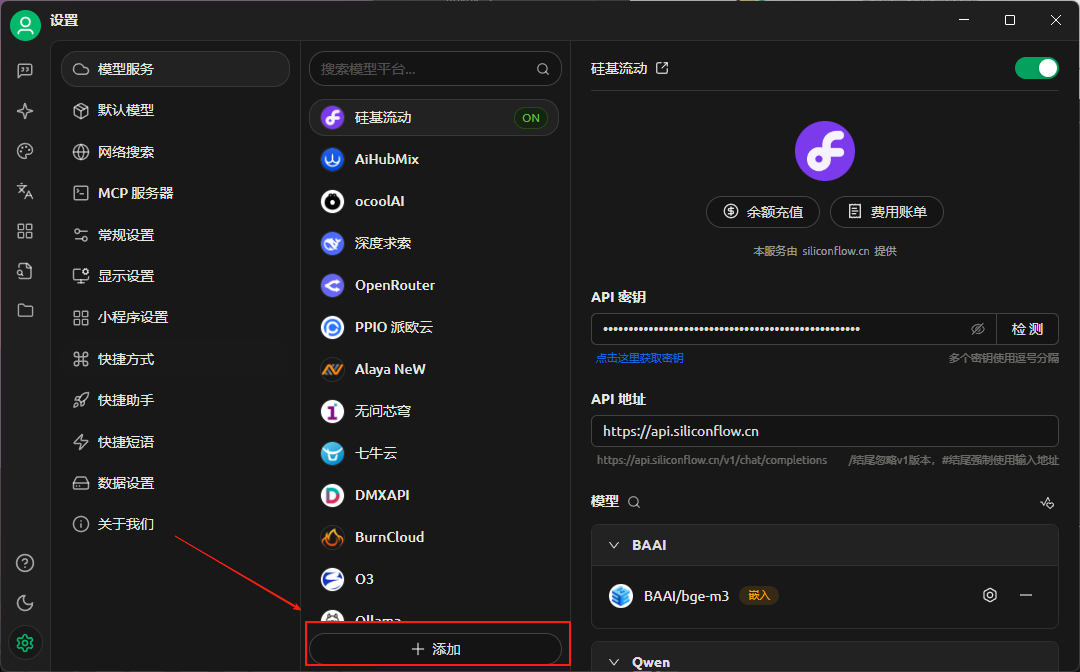Image resolution: width=1080 pixels, height=672 pixels.
Task: Collapse the BAAI model group
Action: tap(614, 545)
